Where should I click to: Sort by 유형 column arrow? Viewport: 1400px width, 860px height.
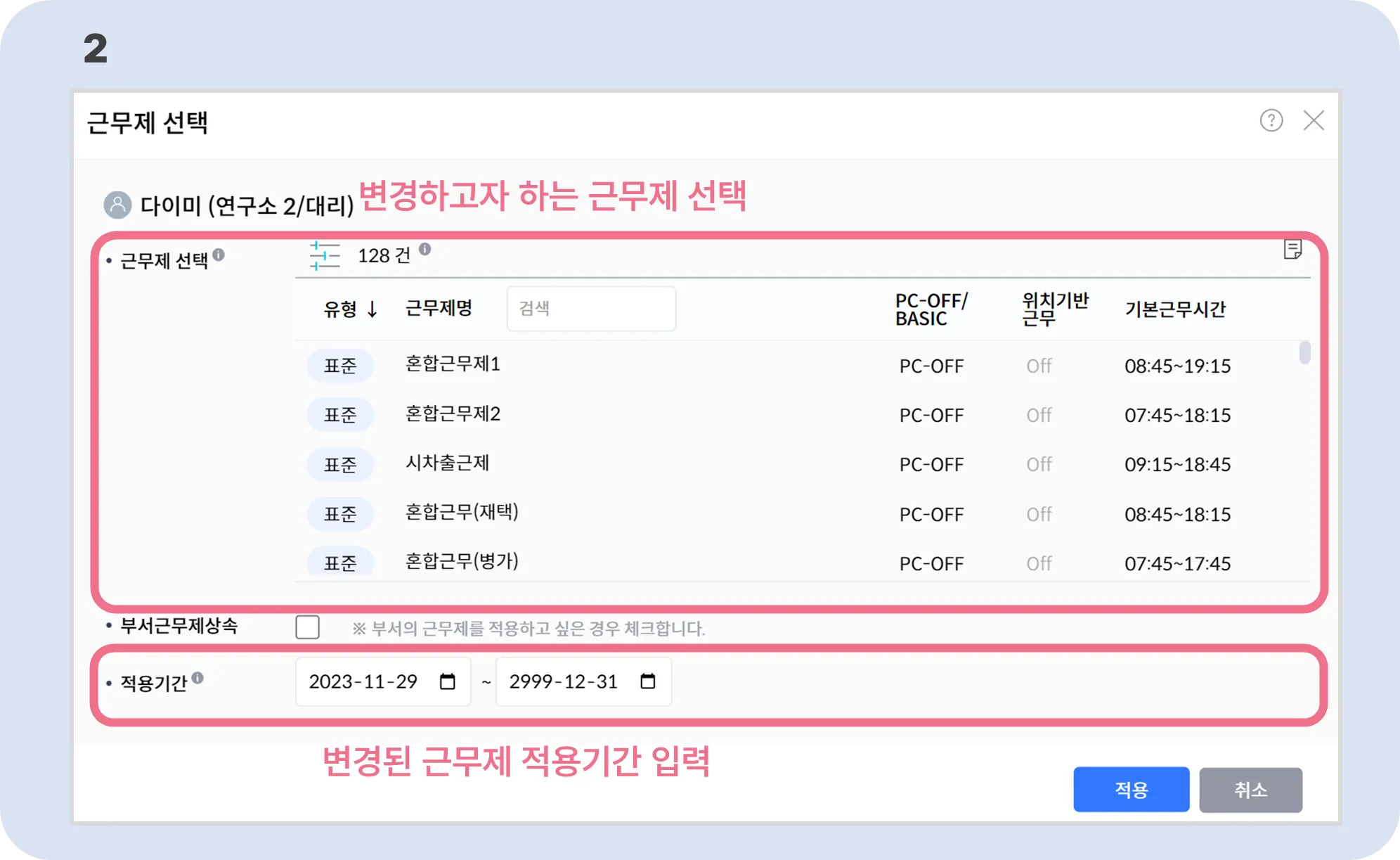pos(372,309)
